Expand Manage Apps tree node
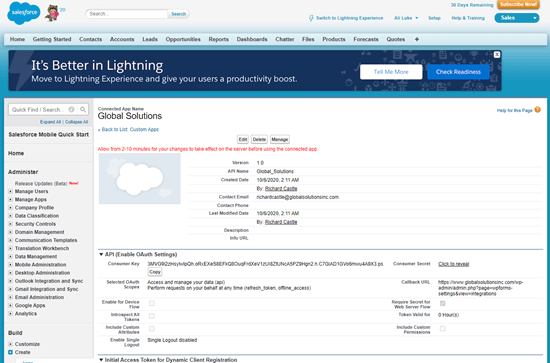Image resolution: width=550 pixels, height=363 pixels. [x=10, y=200]
